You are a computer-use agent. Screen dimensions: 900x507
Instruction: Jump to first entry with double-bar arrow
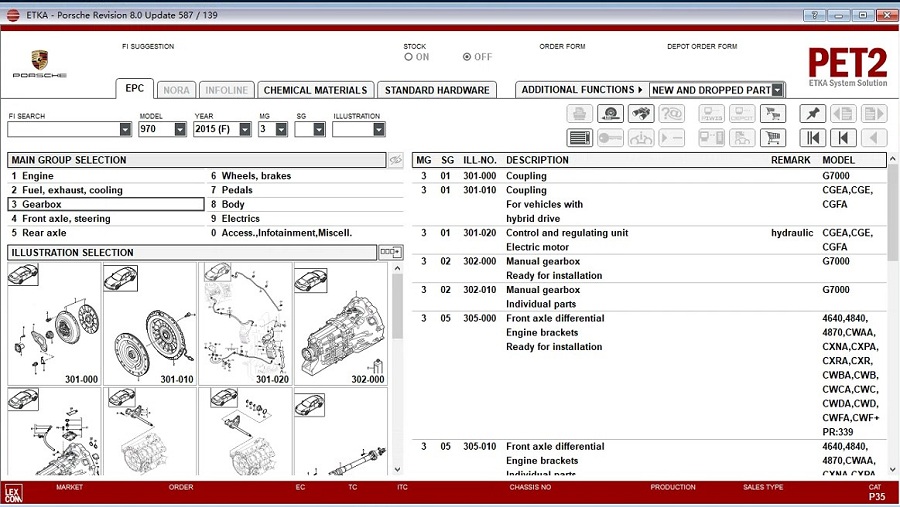813,138
